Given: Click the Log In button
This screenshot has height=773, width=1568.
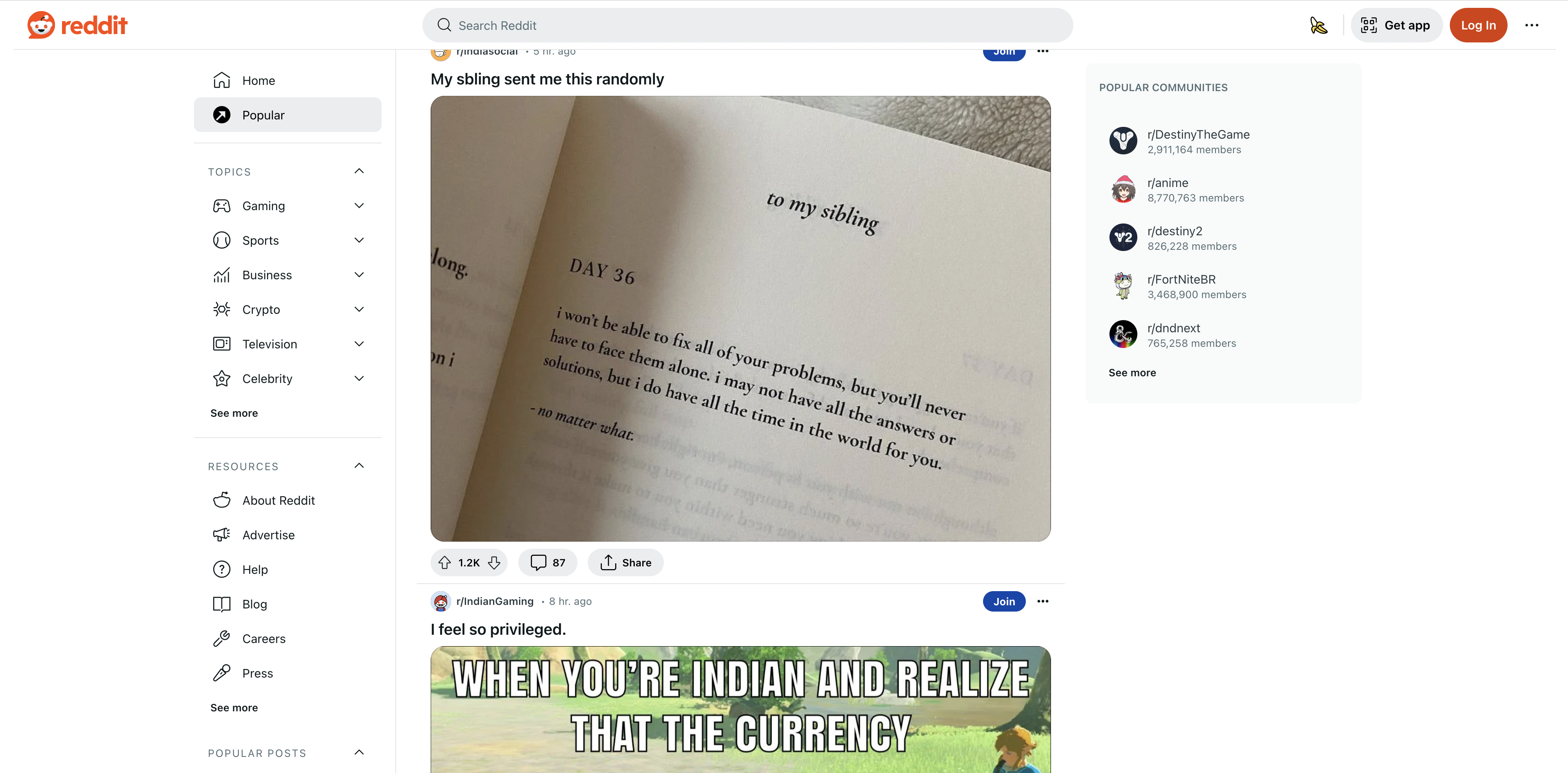Looking at the screenshot, I should pos(1478,26).
